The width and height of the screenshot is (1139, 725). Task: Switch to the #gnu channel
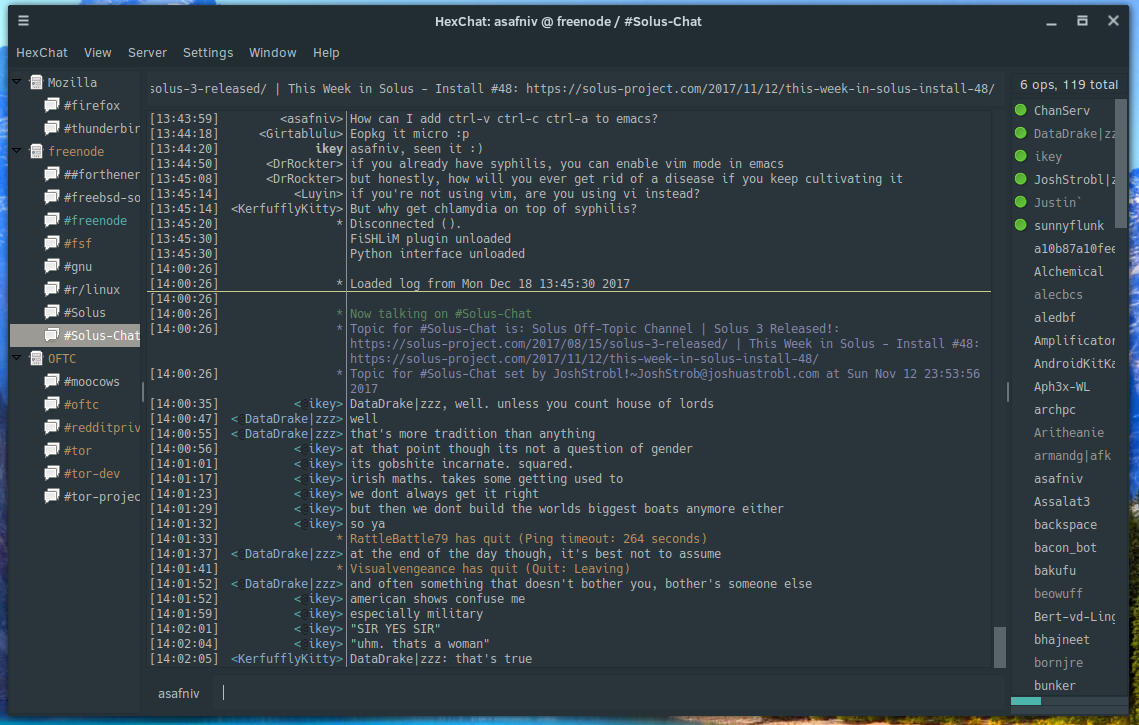(78, 267)
